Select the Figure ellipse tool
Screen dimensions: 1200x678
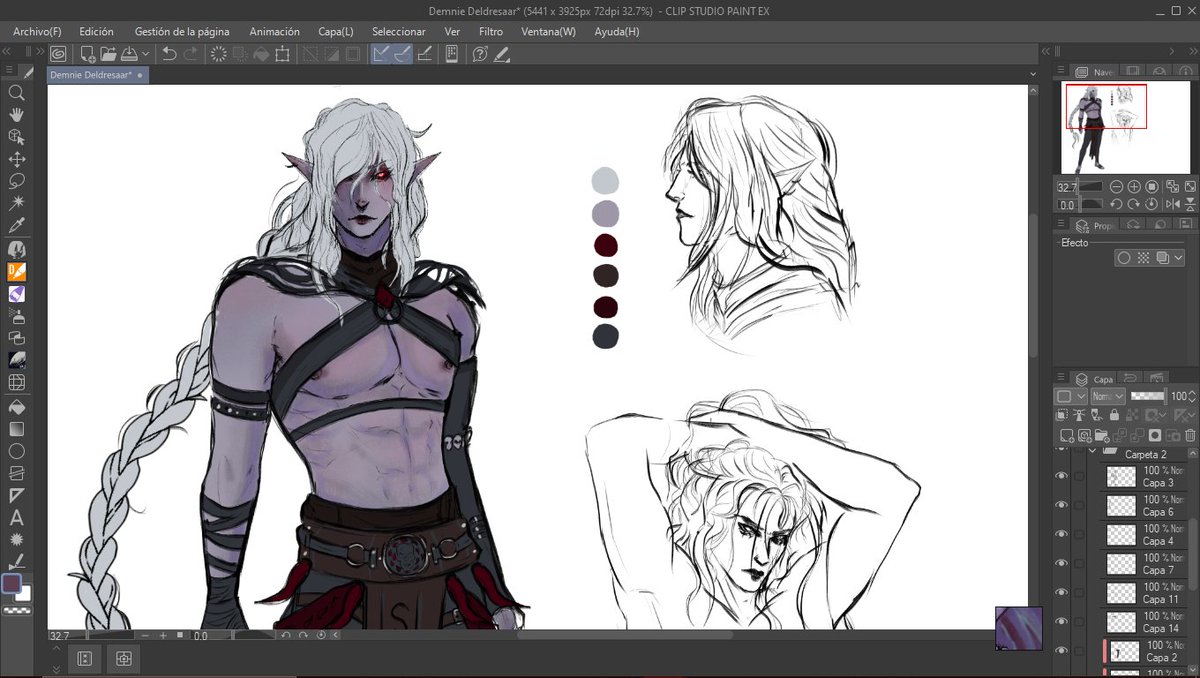[x=17, y=451]
